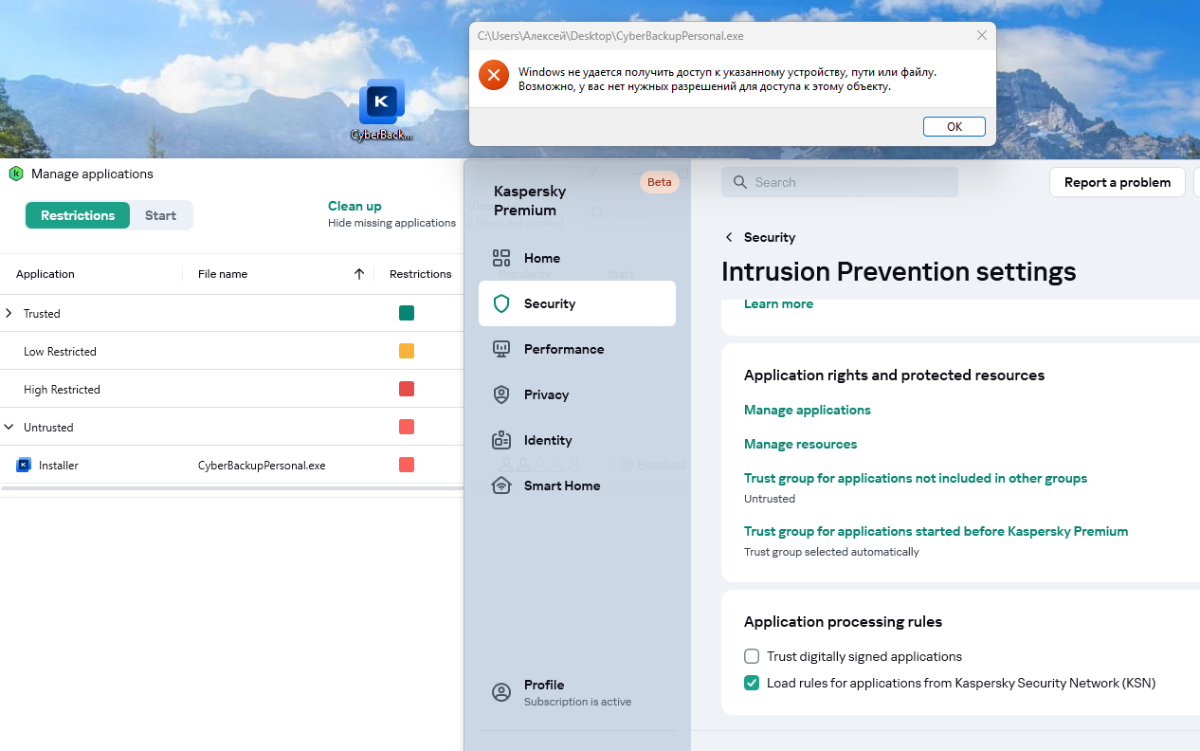1200x751 pixels.
Task: Sort by the File name column header
Action: coord(223,274)
